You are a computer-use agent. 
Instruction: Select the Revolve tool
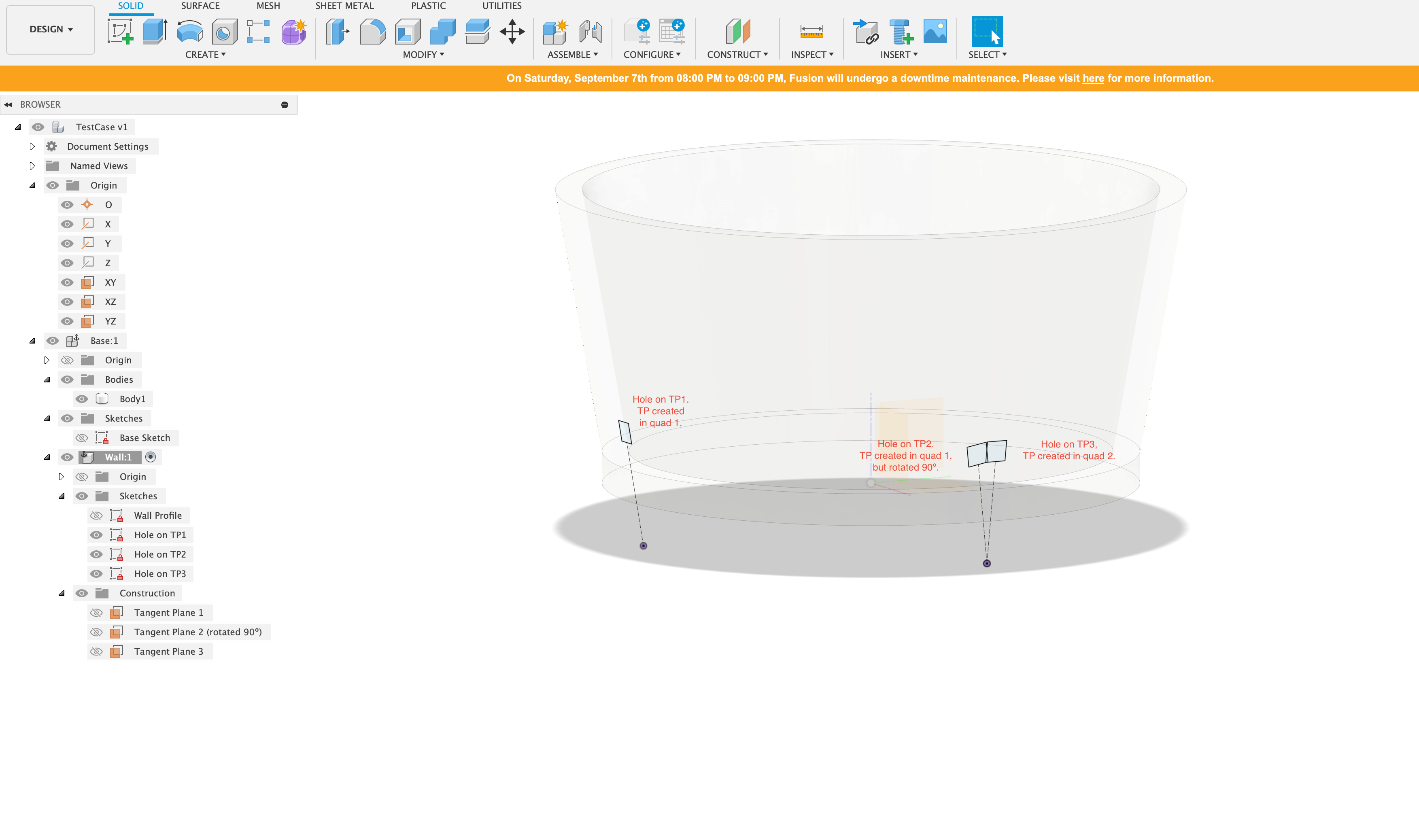tap(189, 31)
